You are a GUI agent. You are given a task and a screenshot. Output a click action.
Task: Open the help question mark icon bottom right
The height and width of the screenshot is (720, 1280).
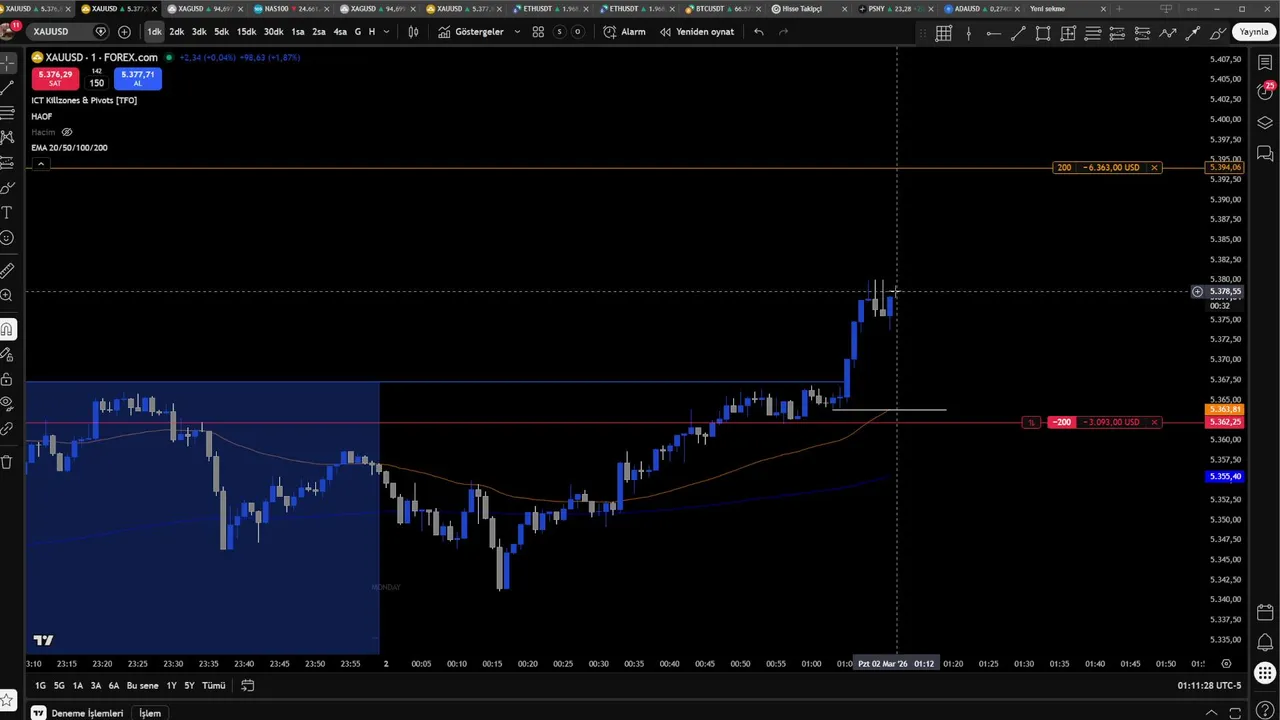1265,711
